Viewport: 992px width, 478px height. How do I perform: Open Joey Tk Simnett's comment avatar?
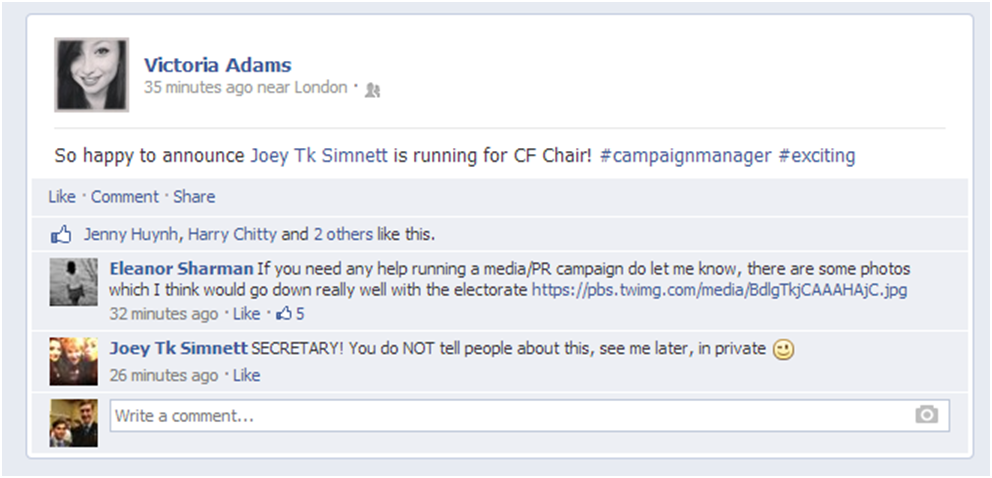click(74, 361)
